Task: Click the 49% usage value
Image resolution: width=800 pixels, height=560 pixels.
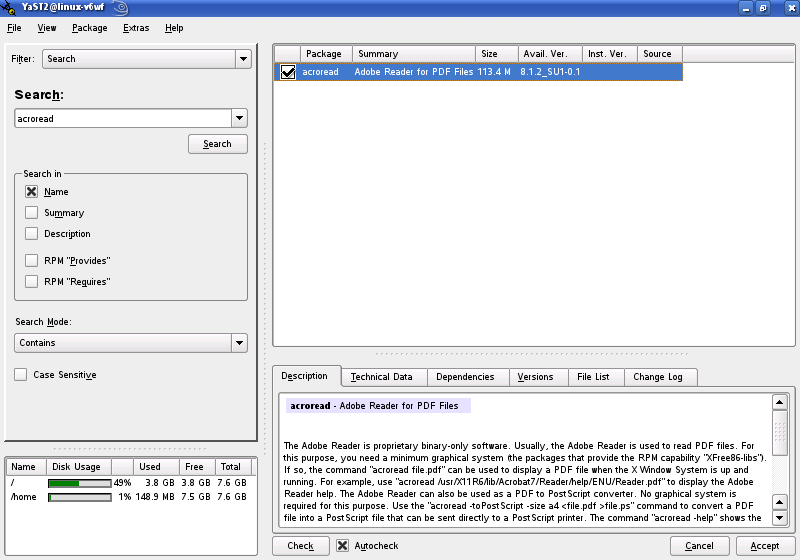Action: [122, 482]
